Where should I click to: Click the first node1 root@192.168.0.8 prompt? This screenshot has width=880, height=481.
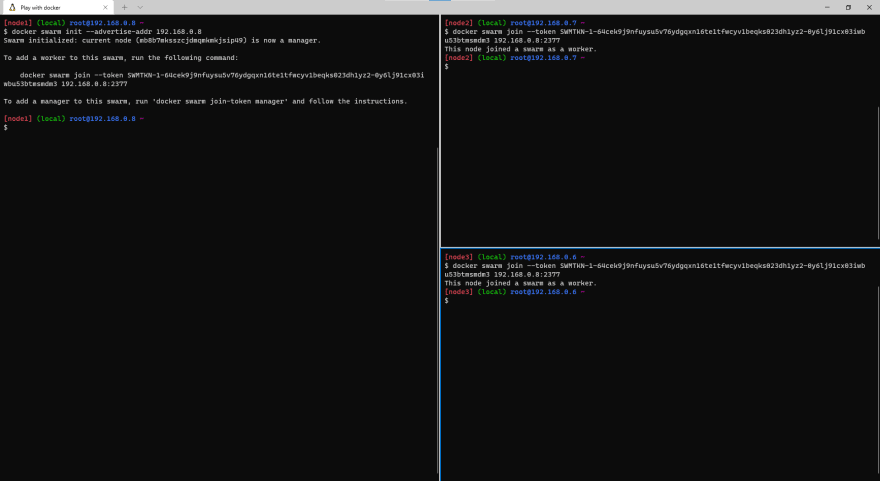click(x=74, y=23)
